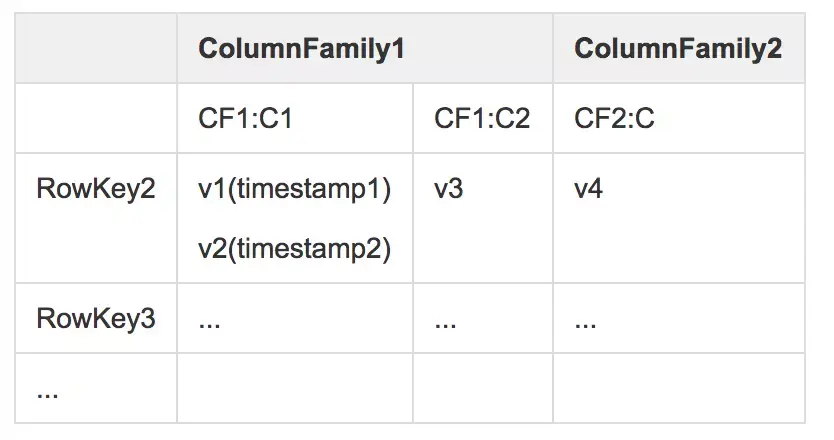Select the CF1:C2 column qualifier cell

pyautogui.click(x=482, y=119)
